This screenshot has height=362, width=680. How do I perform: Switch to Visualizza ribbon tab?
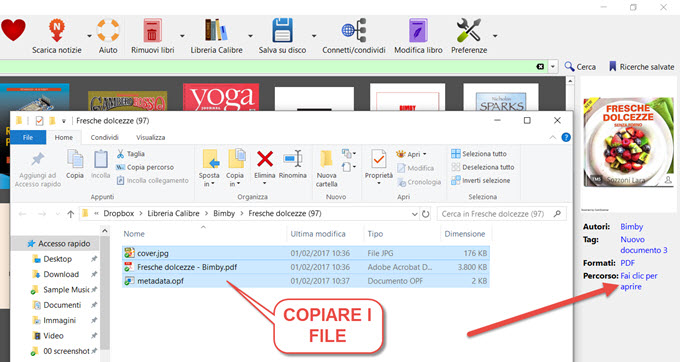150,137
